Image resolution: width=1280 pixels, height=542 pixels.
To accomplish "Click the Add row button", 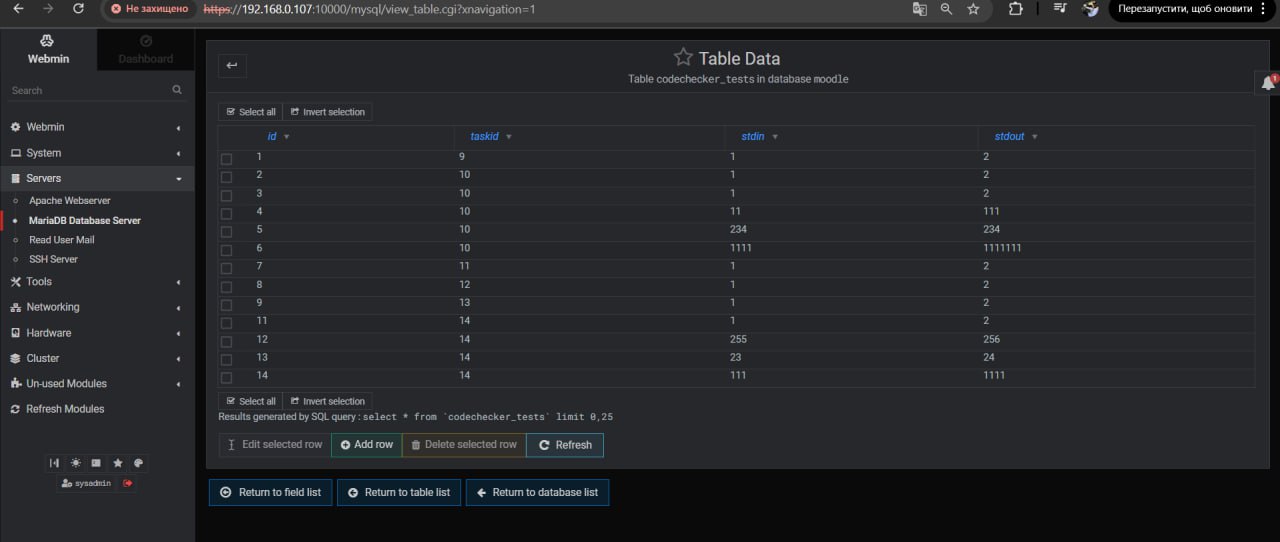I will coord(367,445).
